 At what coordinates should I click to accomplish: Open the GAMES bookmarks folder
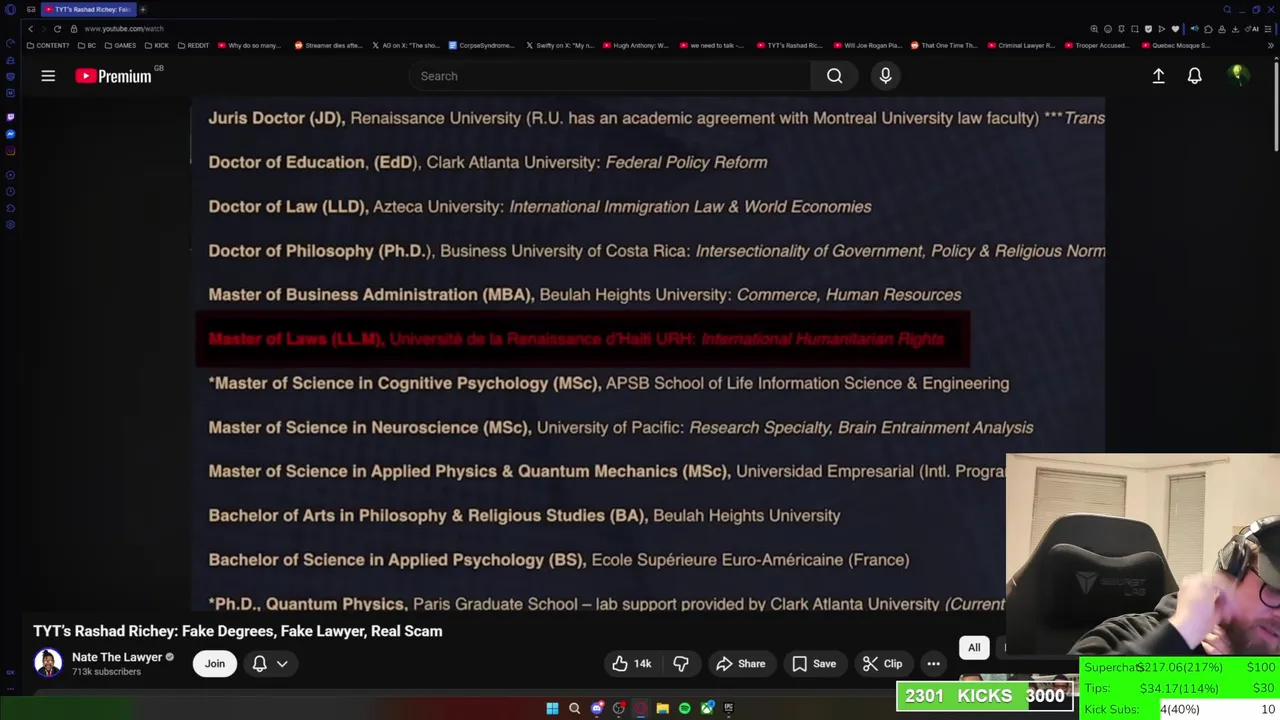[121, 45]
